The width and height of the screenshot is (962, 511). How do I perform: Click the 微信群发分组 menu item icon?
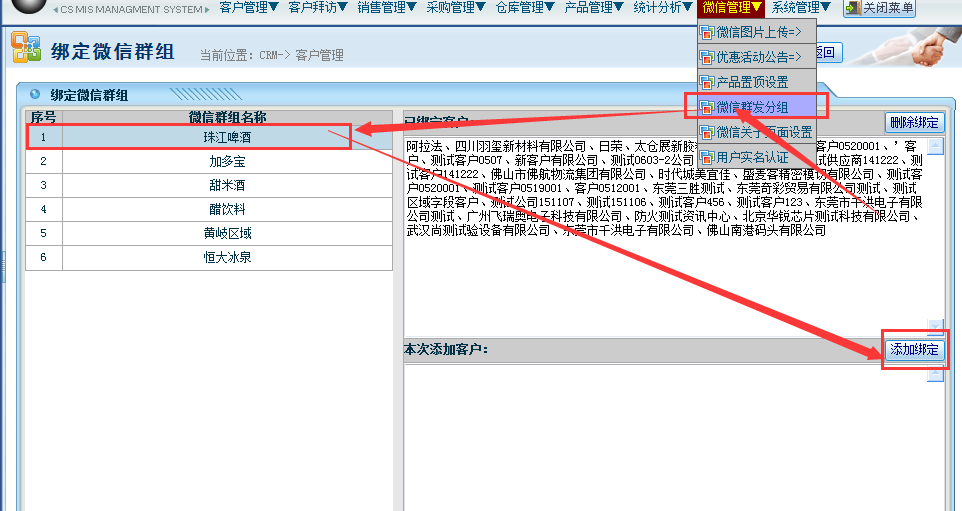707,107
